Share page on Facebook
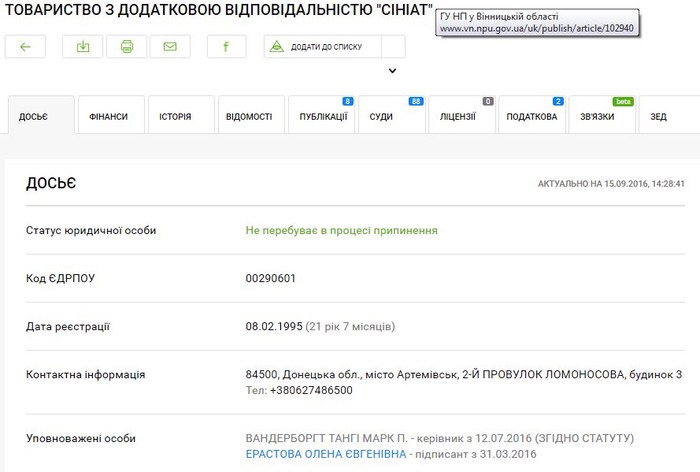Screen dimensions: 700x472 pos(226,46)
